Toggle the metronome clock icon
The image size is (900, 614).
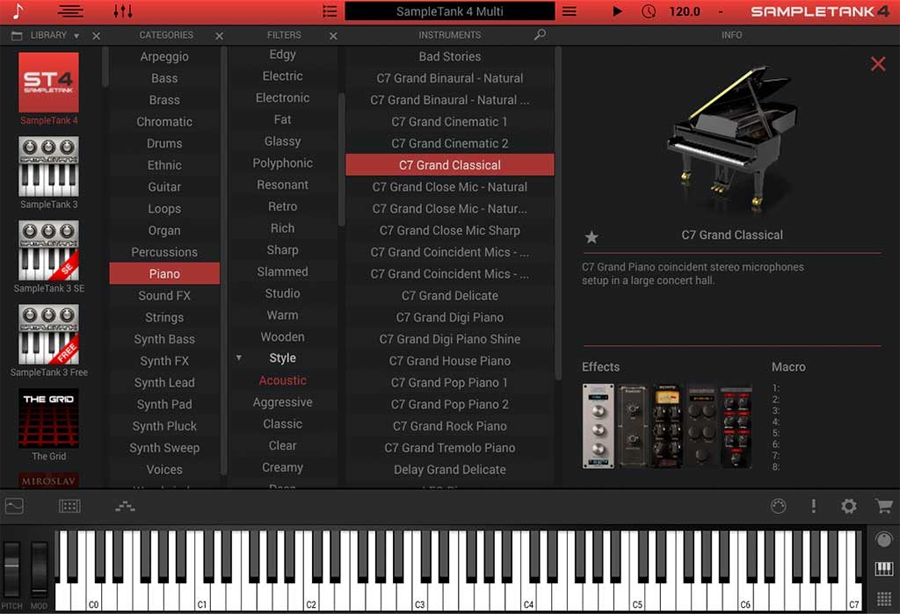coord(649,11)
